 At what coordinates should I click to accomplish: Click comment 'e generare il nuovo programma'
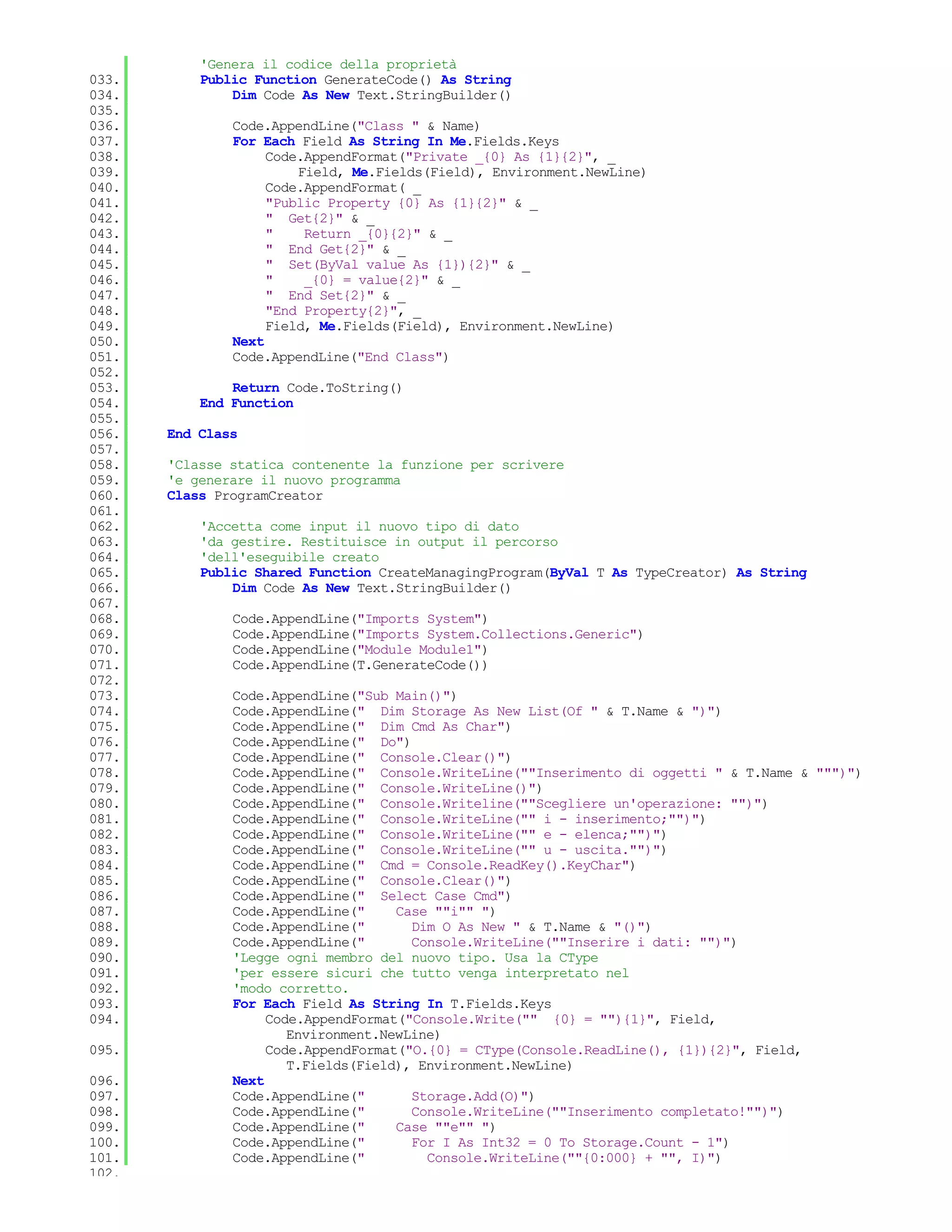(x=284, y=481)
